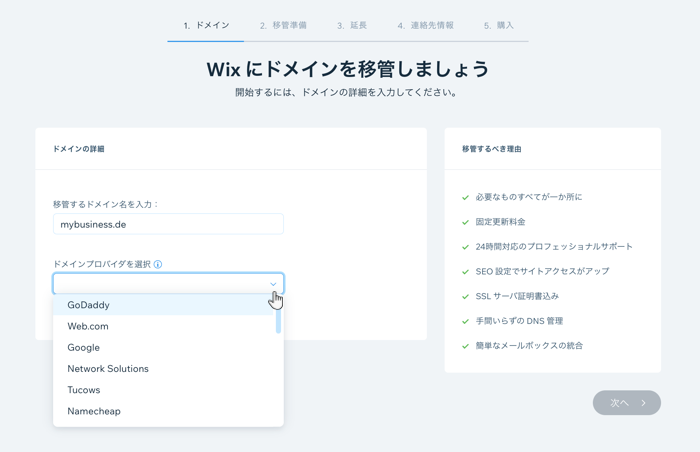Pick Google in the provider dropdown
Viewport: 700px width, 452px height.
click(163, 347)
